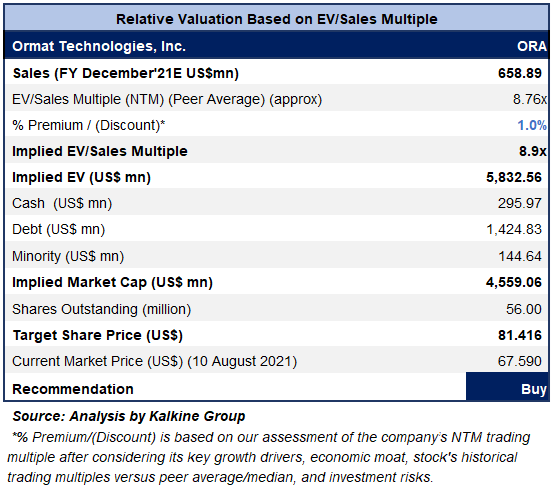The height and width of the screenshot is (489, 554).
Task: Select the 'Minority (US$ mn)' label
Action: coord(68,257)
